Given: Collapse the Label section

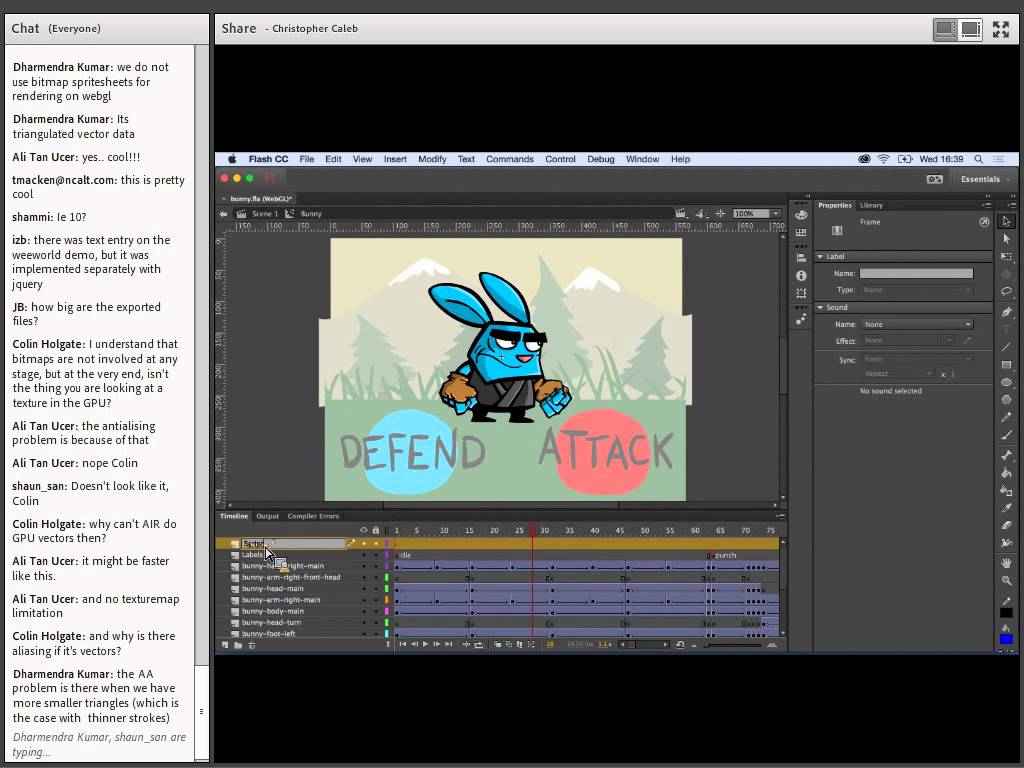Looking at the screenshot, I should 820,256.
